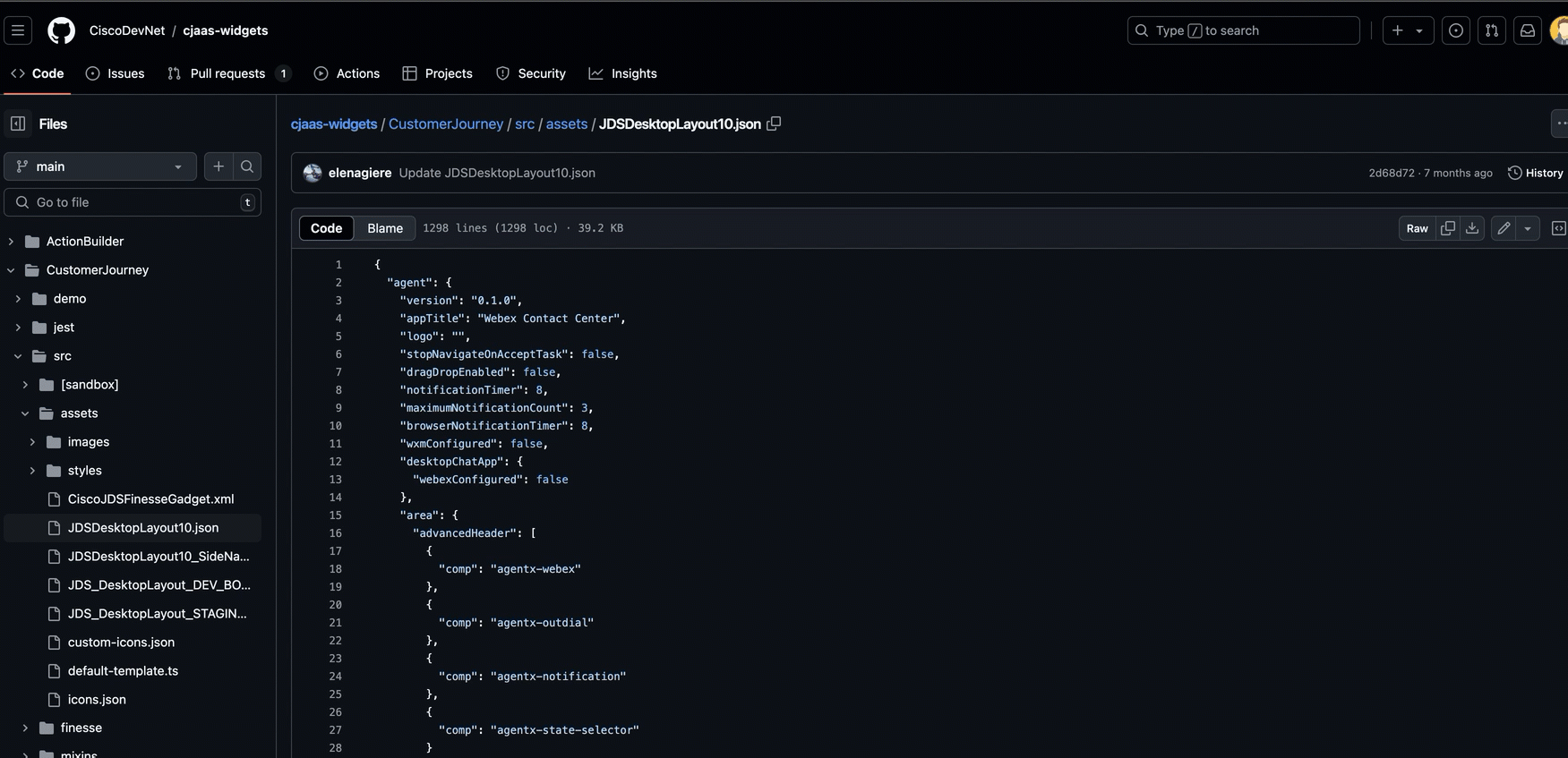1568x758 pixels.
Task: Switch to Blame view
Action: click(x=385, y=228)
